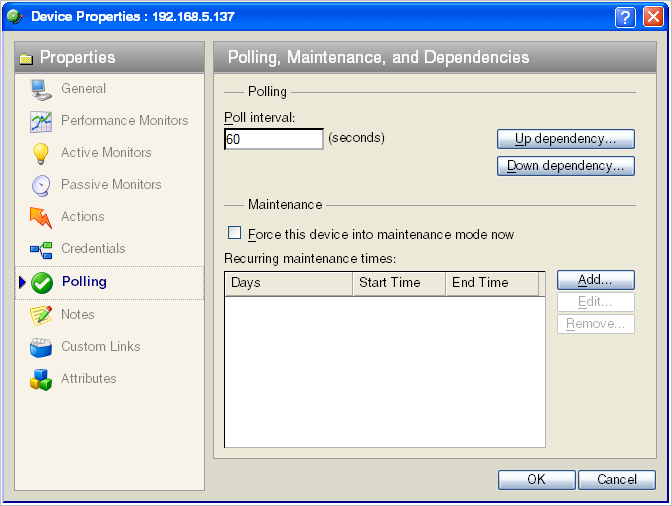Select Credentials in Properties list

coord(93,249)
